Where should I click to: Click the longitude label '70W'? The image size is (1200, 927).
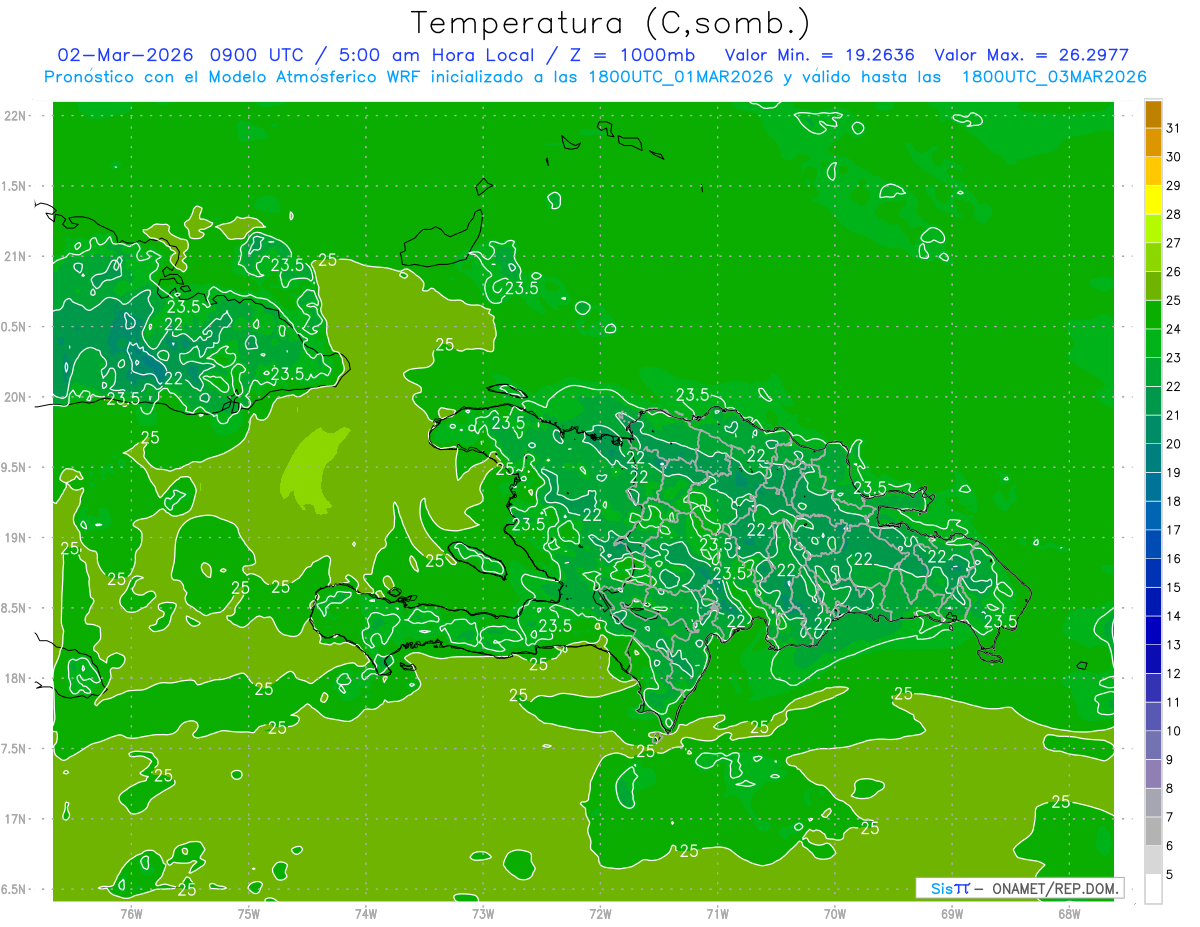click(835, 913)
